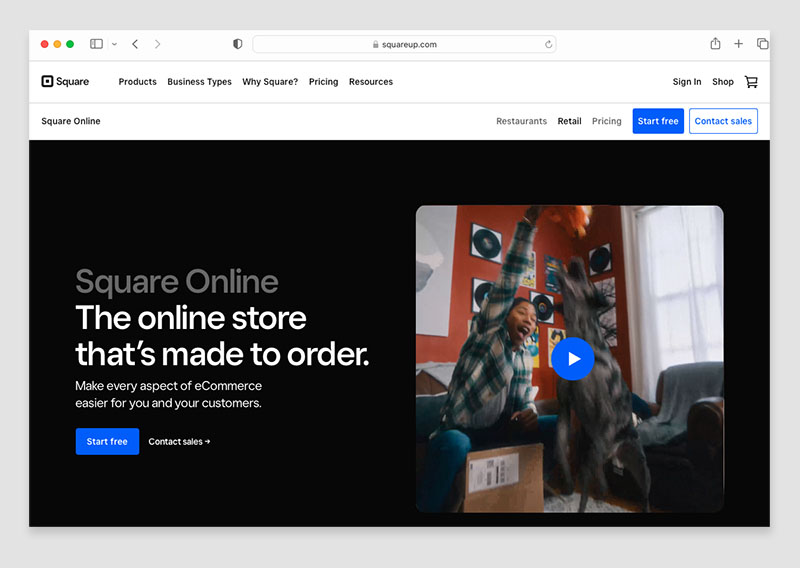Show tab overview icon

762,44
